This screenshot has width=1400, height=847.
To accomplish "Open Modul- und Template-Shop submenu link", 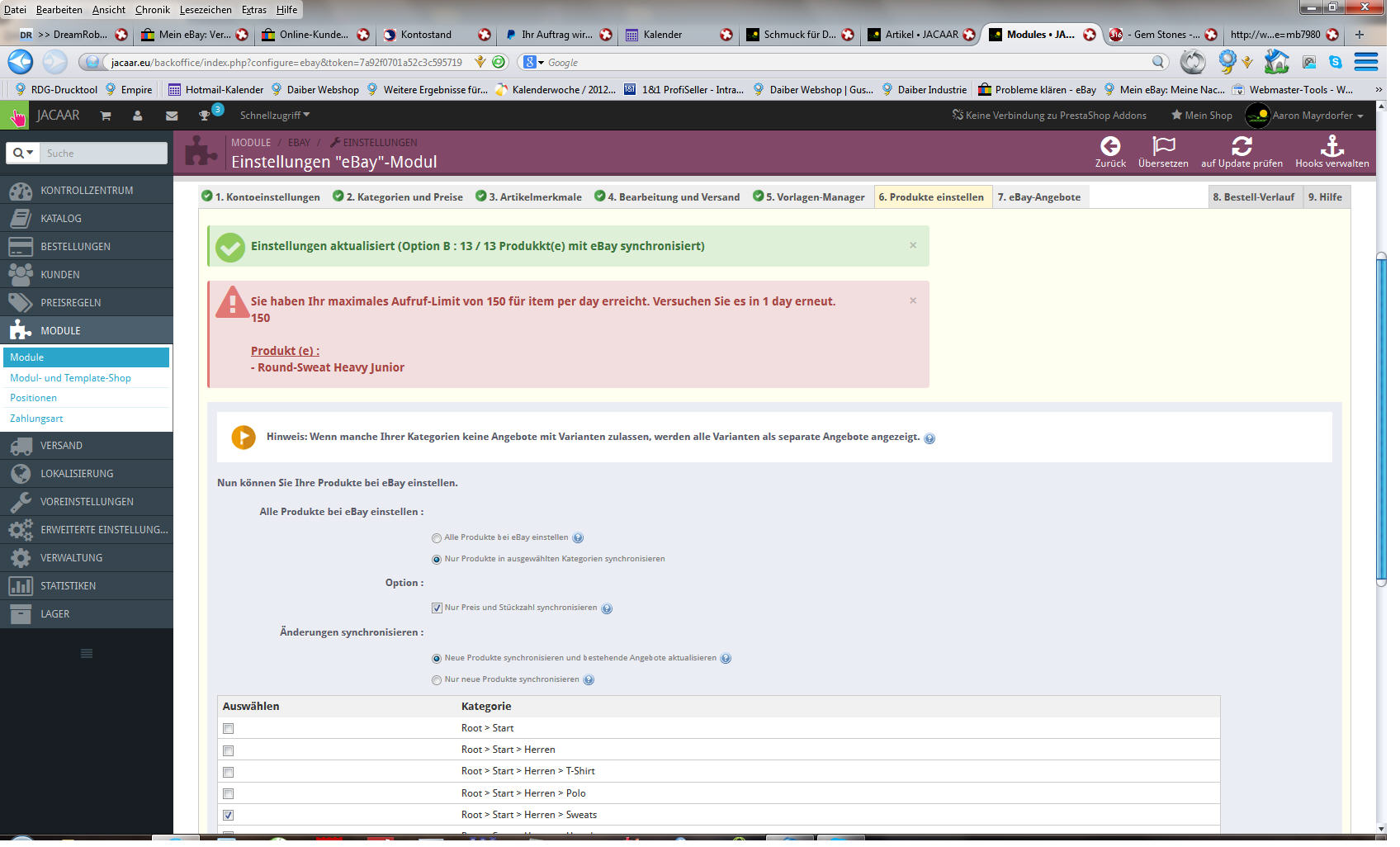I will (70, 378).
